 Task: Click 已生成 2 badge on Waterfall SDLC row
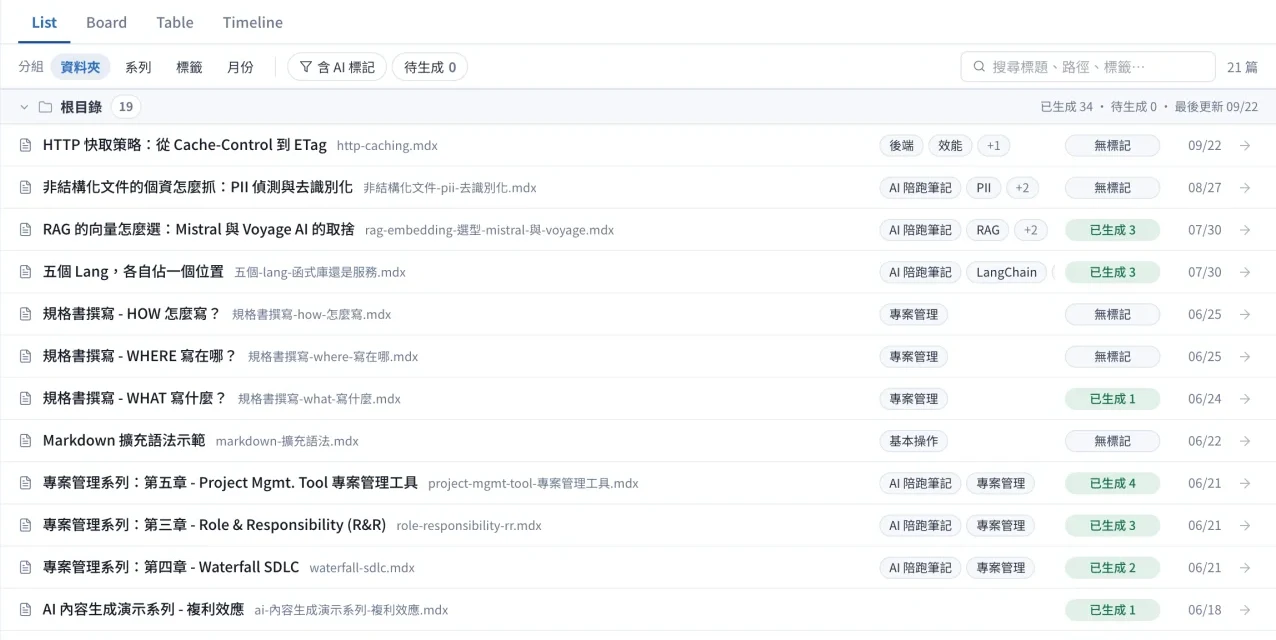pos(1112,568)
